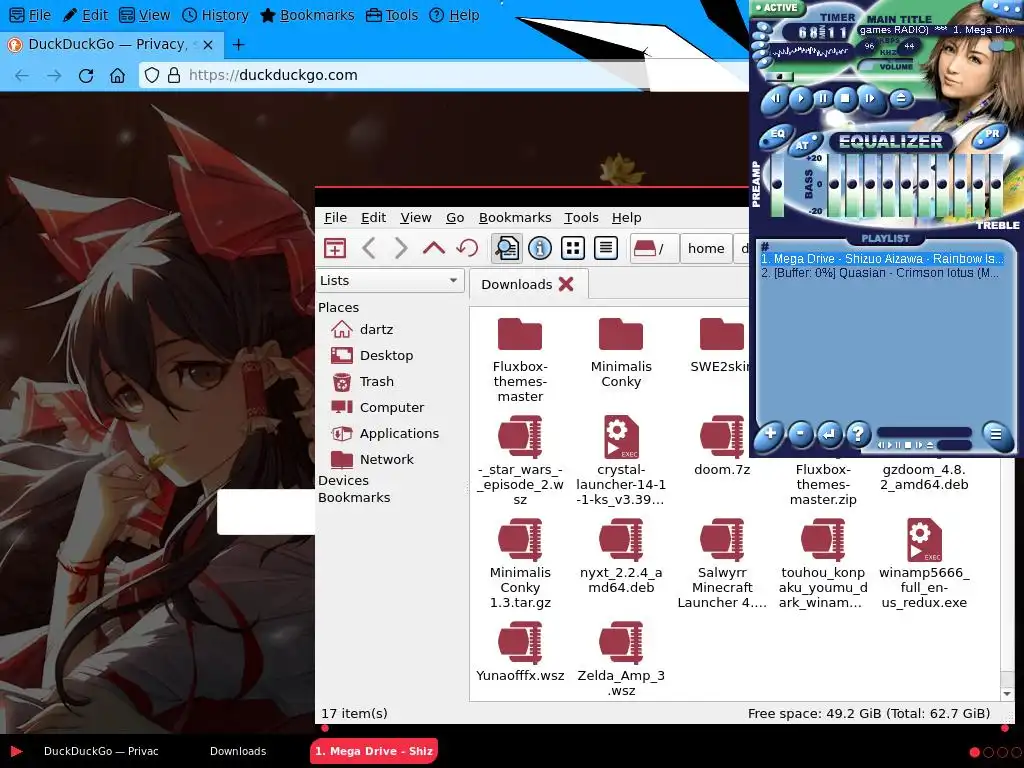The height and width of the screenshot is (768, 1024).
Task: Switch file manager to icon grid view
Action: (573, 248)
